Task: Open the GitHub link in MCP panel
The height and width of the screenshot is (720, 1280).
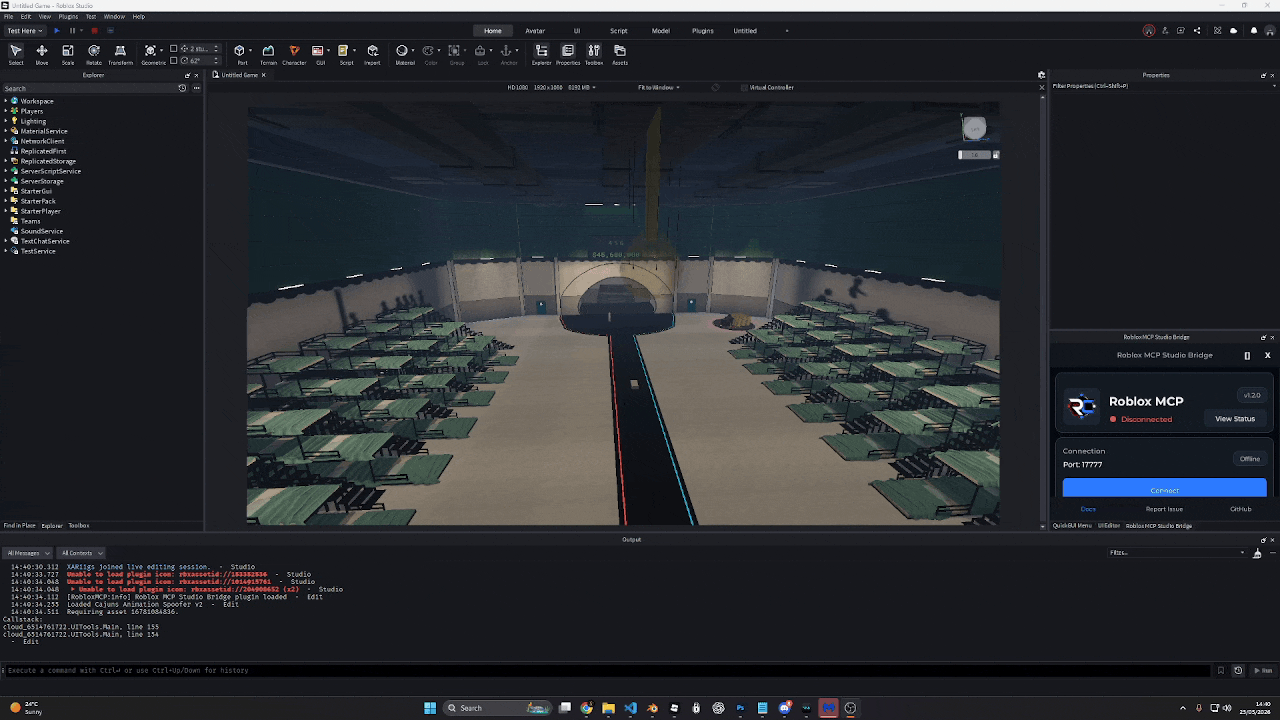Action: (1240, 509)
